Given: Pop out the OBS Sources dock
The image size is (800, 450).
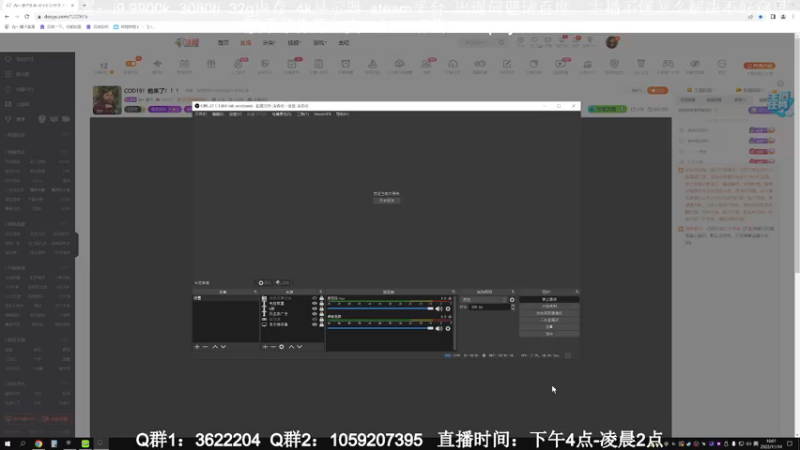Looking at the screenshot, I should point(320,292).
